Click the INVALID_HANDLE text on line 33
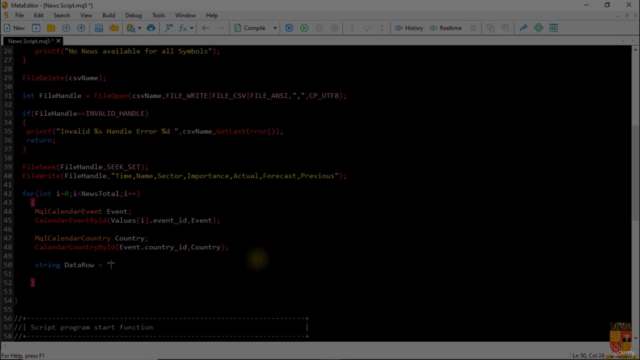 coord(115,113)
